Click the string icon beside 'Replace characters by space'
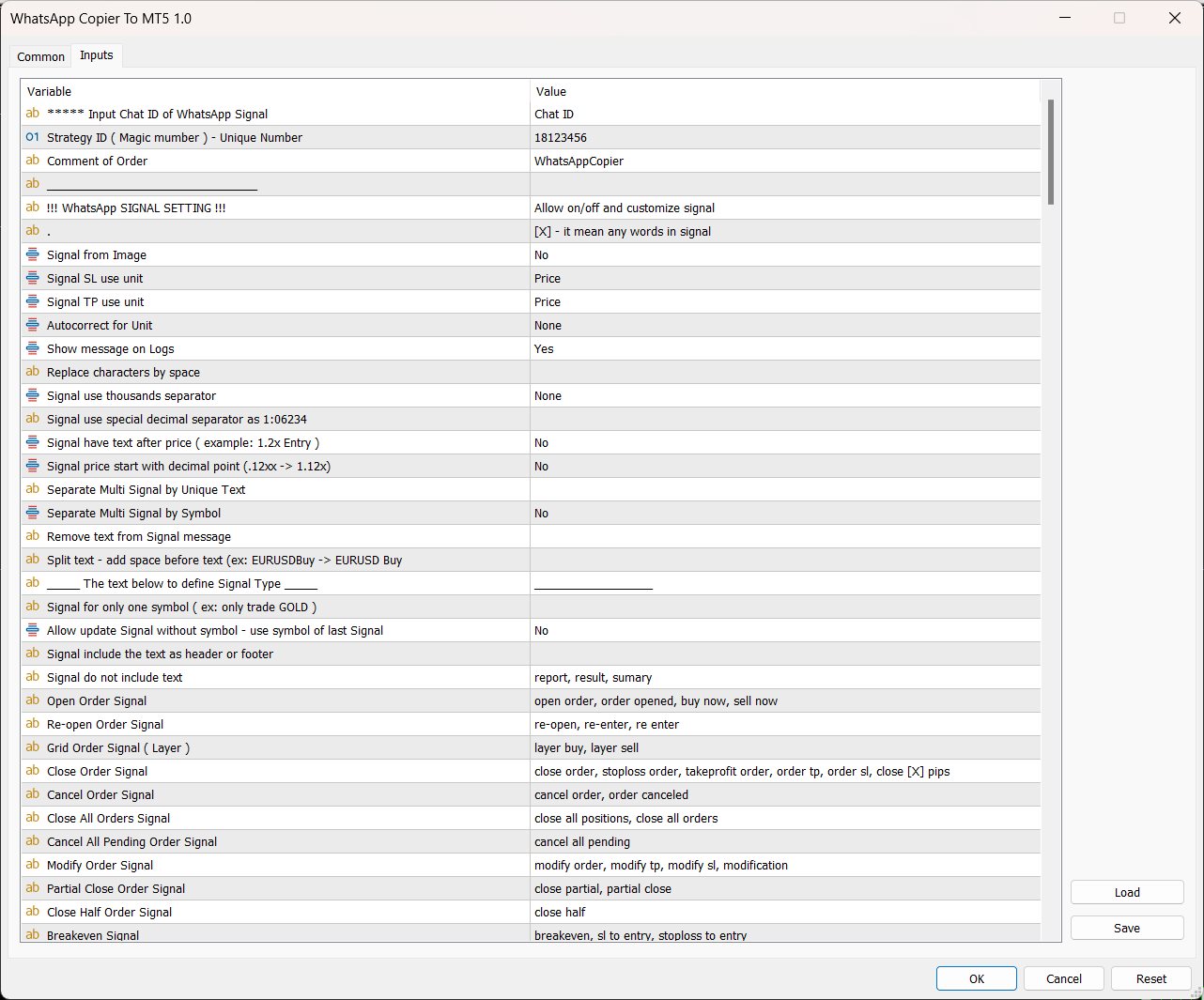Viewport: 1204px width, 1000px height. (x=33, y=372)
